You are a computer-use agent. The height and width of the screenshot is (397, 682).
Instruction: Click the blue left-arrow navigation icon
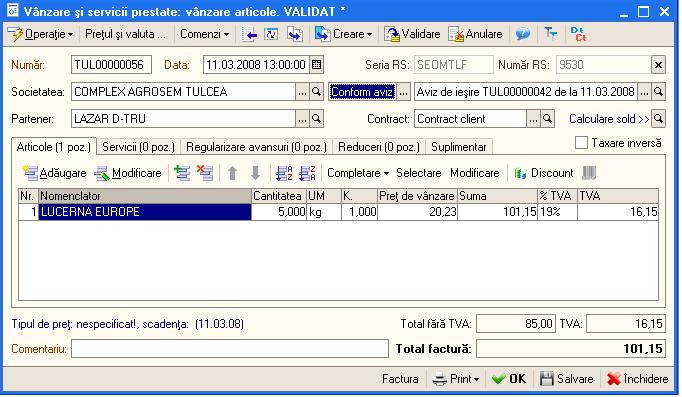[x=249, y=34]
